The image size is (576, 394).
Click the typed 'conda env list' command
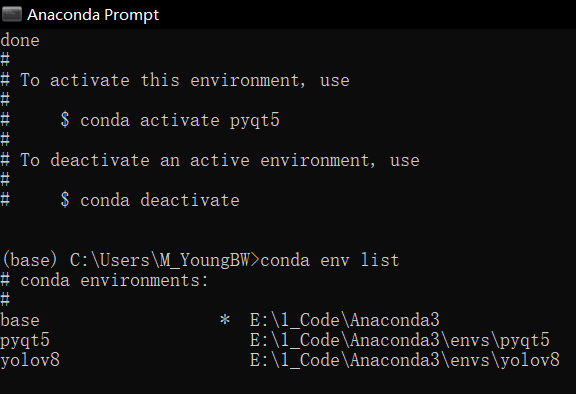point(330,260)
